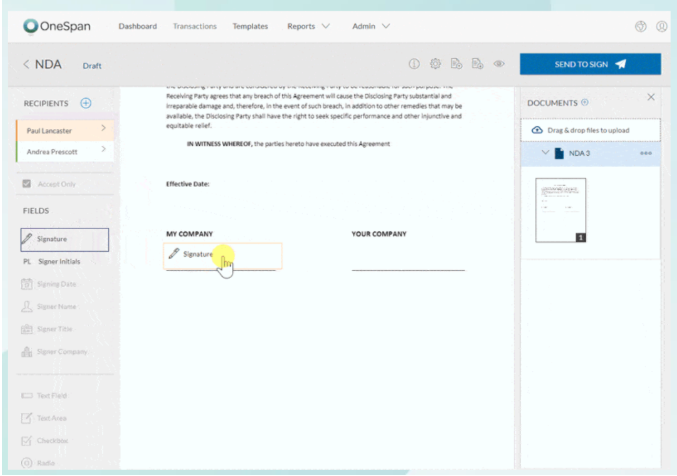The image size is (677, 476).
Task: Select the Signer Initials field
Action: [x=58, y=262]
